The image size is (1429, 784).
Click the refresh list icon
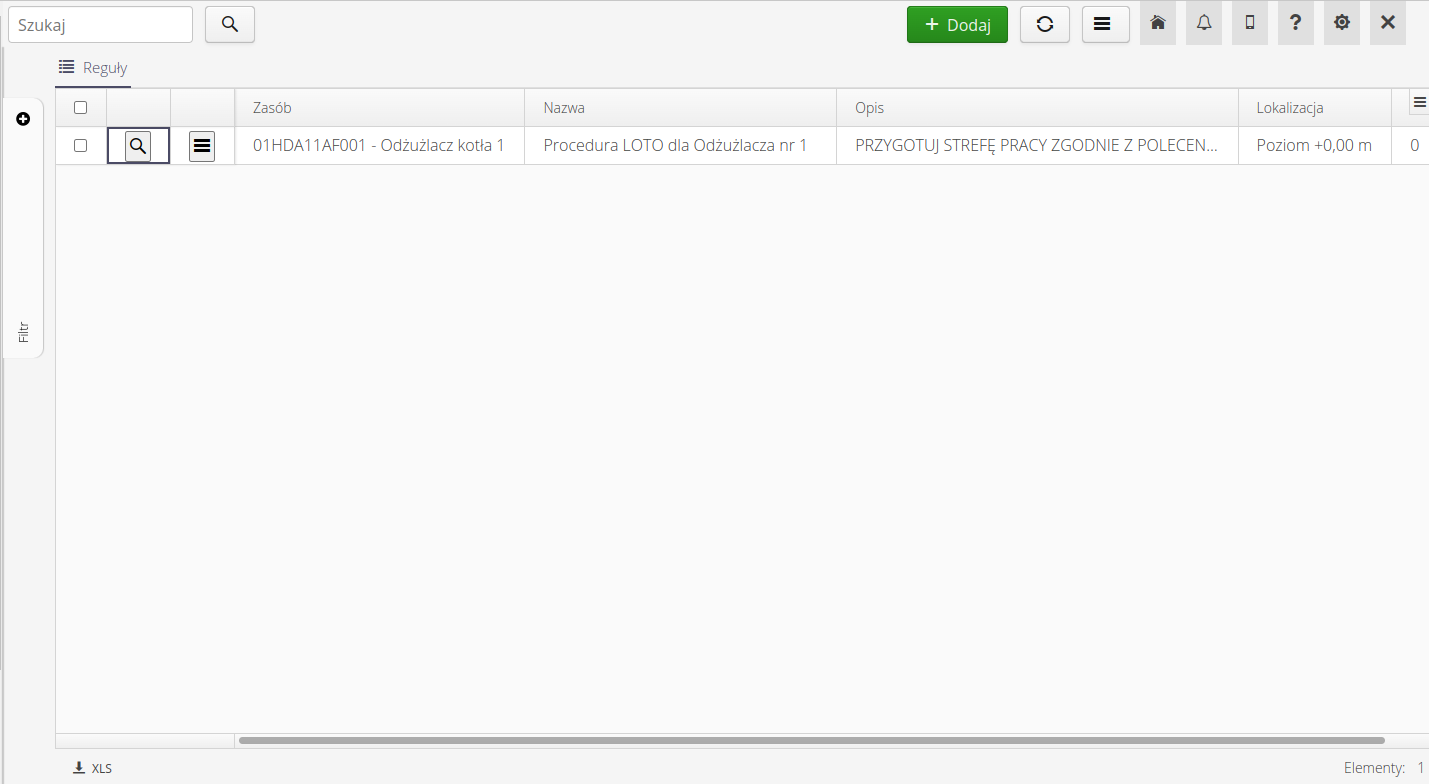(x=1045, y=25)
